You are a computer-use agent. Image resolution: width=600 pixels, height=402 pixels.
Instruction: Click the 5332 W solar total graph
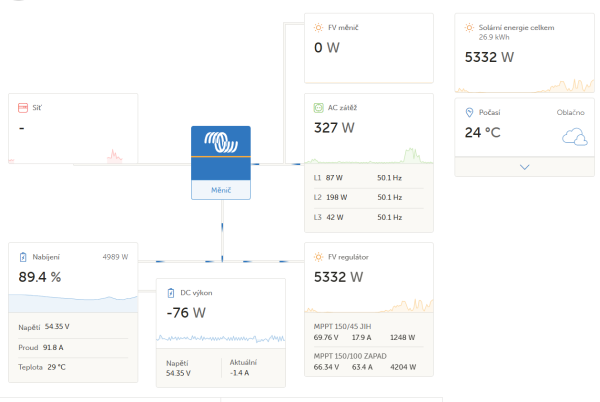(525, 85)
